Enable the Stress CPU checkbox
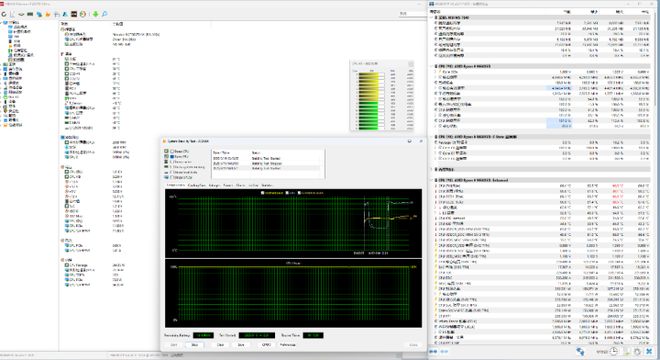Screen dimensions: 660x360 pos(172,151)
